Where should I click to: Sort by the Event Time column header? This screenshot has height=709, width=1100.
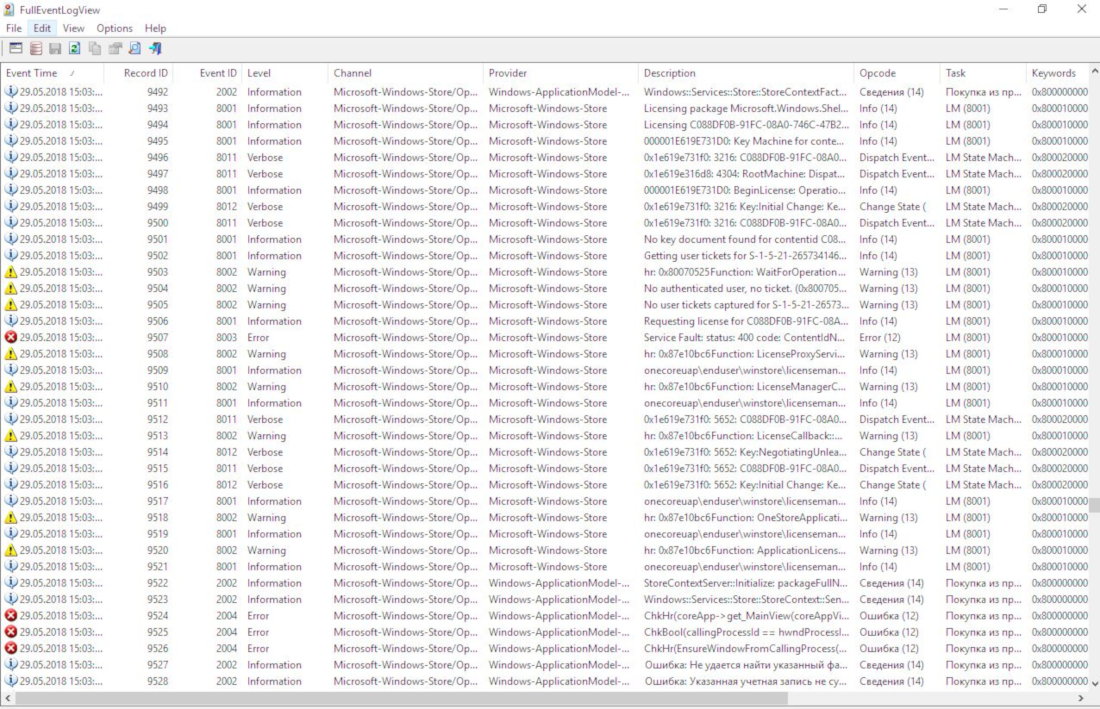click(52, 73)
